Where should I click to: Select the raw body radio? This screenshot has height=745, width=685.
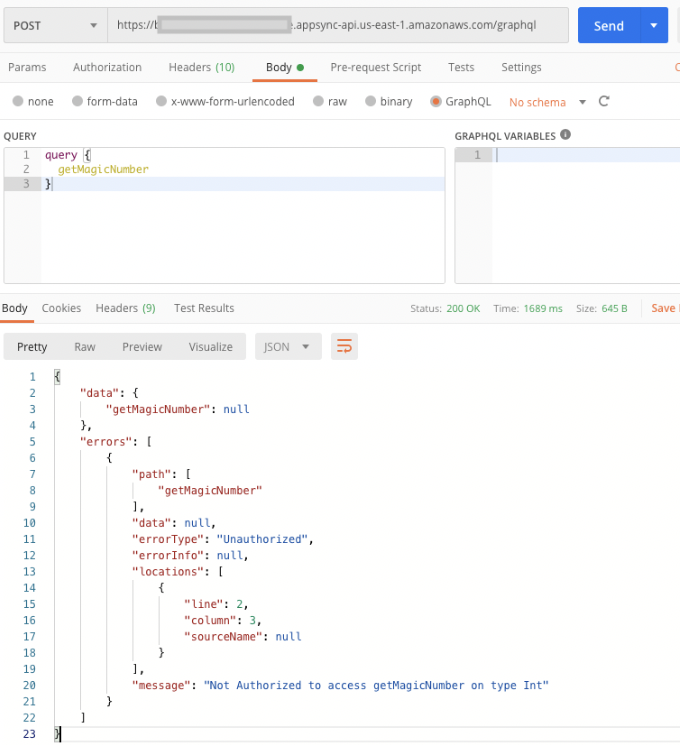click(x=318, y=101)
